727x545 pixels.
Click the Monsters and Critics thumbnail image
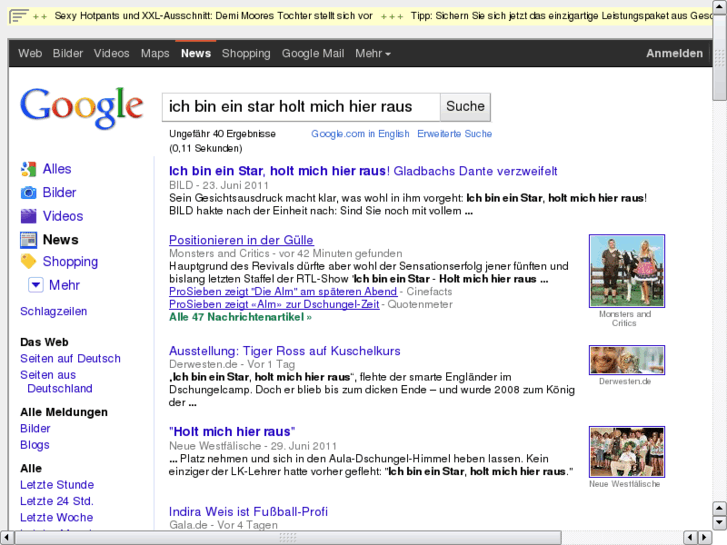(x=626, y=271)
